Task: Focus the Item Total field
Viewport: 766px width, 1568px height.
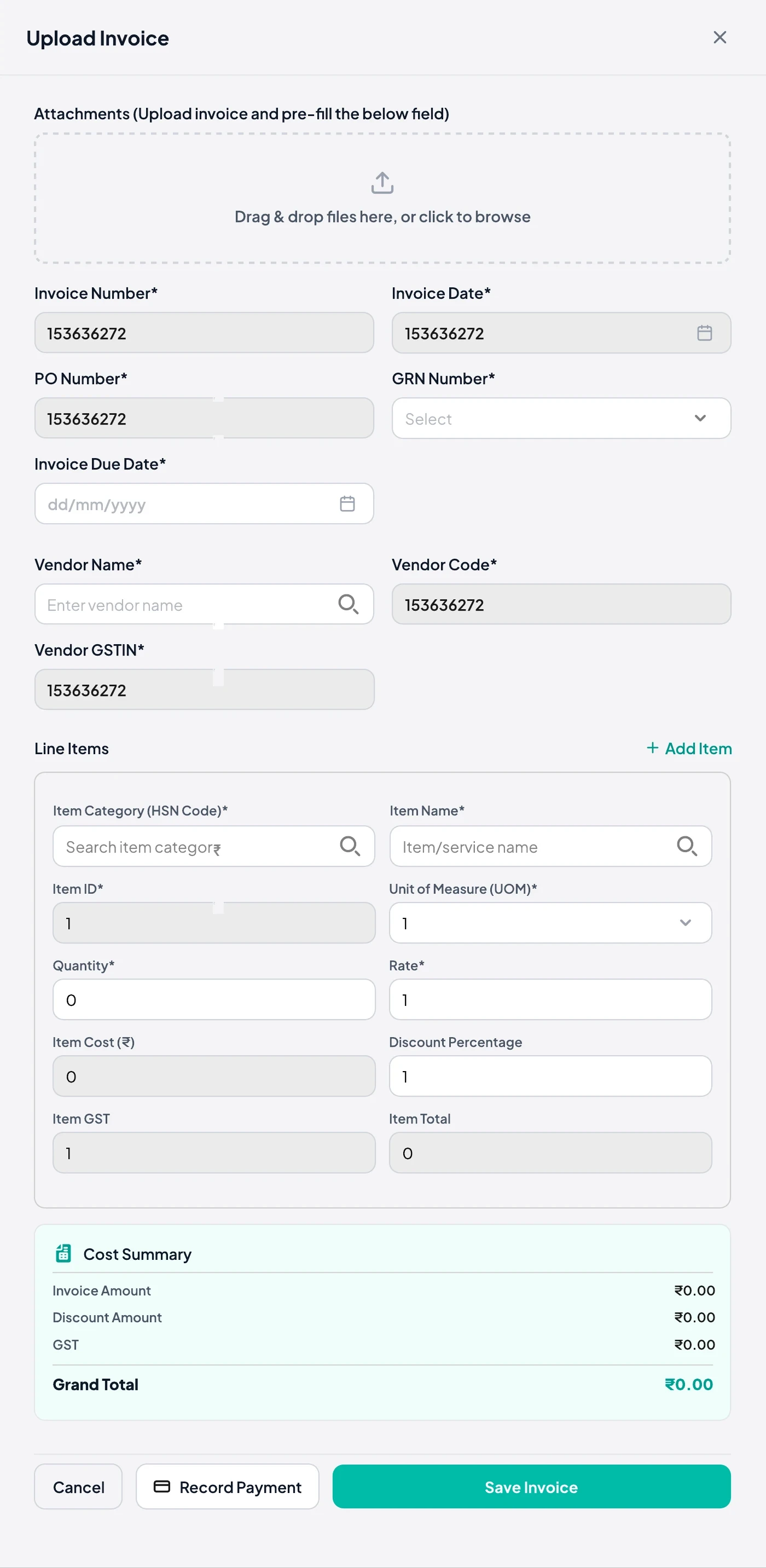Action: 550,1153
